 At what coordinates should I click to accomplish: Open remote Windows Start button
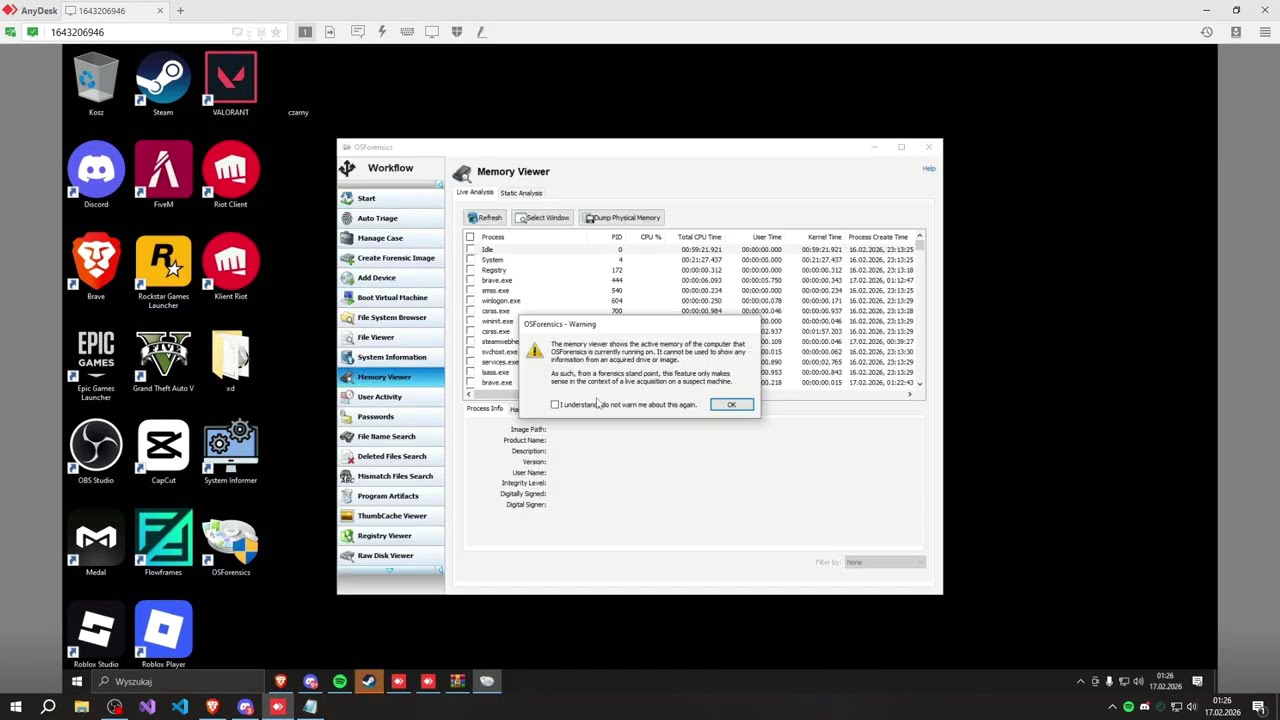pyautogui.click(x=77, y=682)
